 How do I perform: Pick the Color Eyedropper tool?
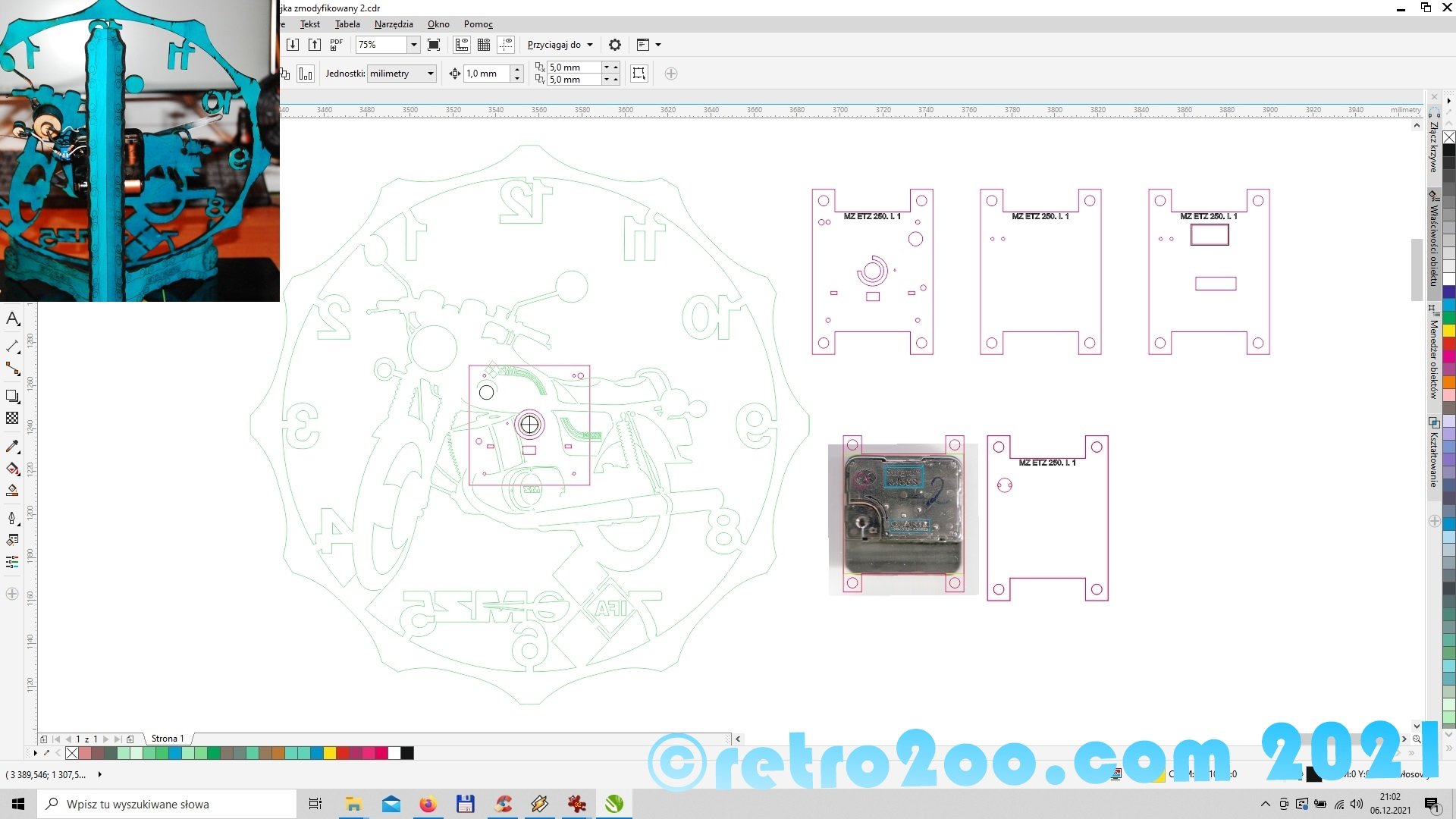click(12, 446)
